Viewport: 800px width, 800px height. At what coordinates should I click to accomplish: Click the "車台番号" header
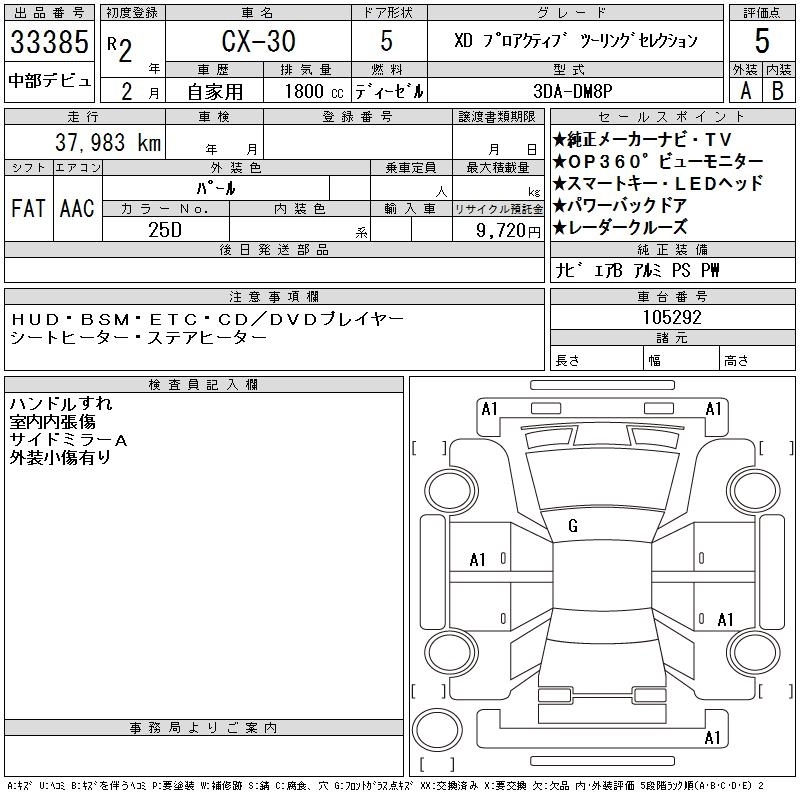click(672, 296)
